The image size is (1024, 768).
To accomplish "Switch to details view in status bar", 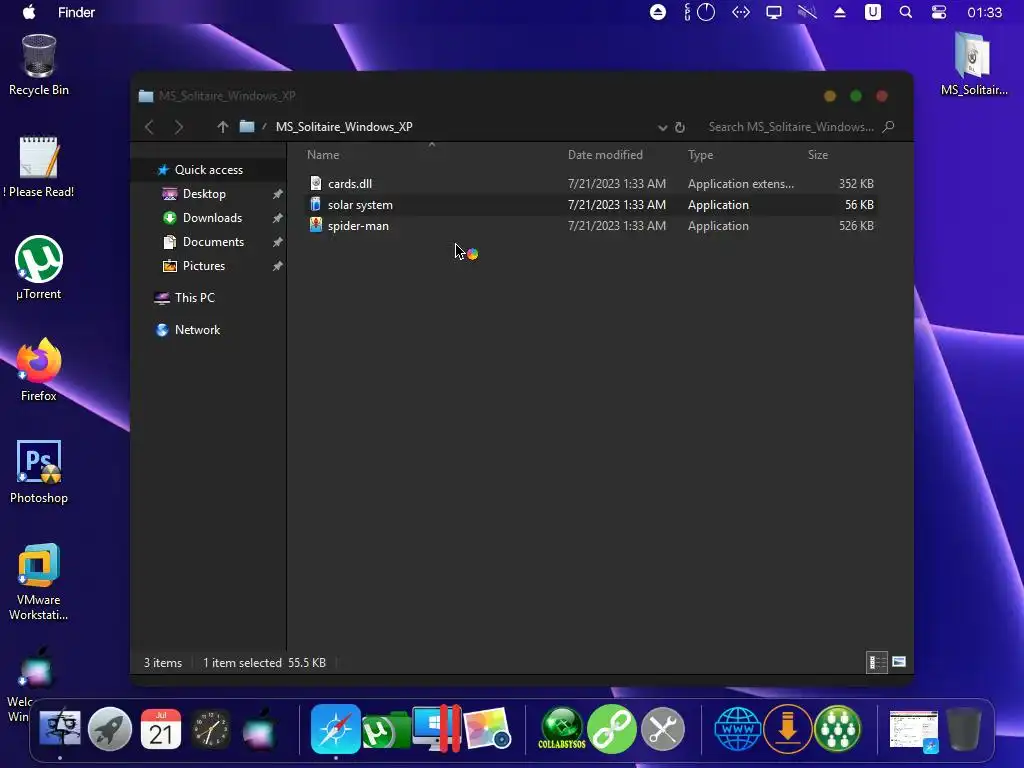I will 876,662.
